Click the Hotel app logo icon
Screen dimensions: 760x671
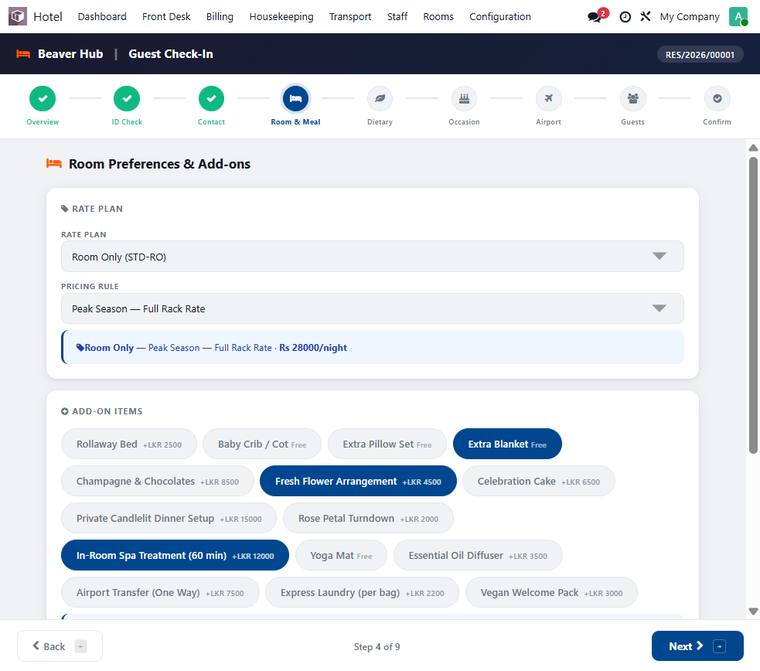(18, 16)
